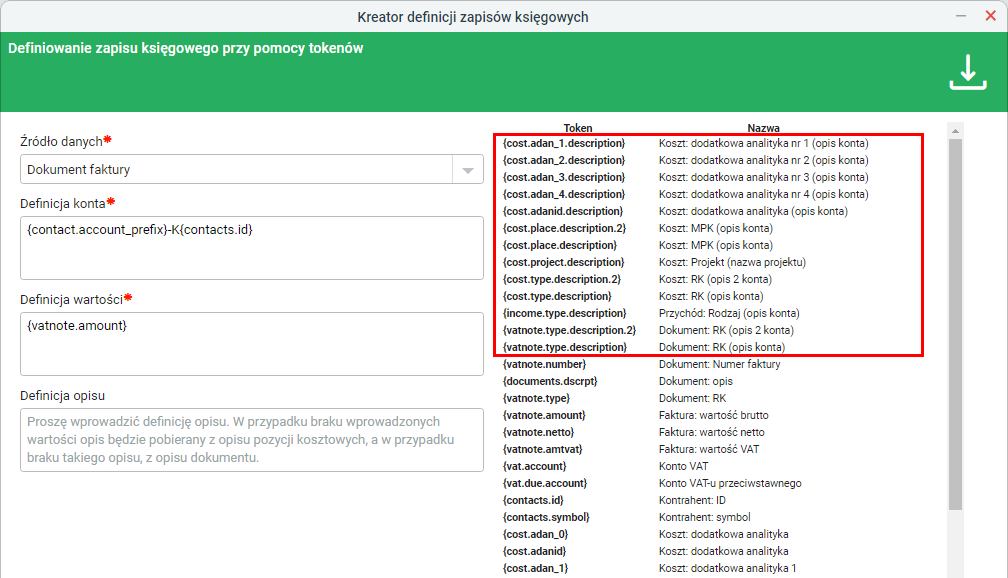Select token {cost.adan_0}
Image resolution: width=1008 pixels, height=578 pixels.
[536, 535]
